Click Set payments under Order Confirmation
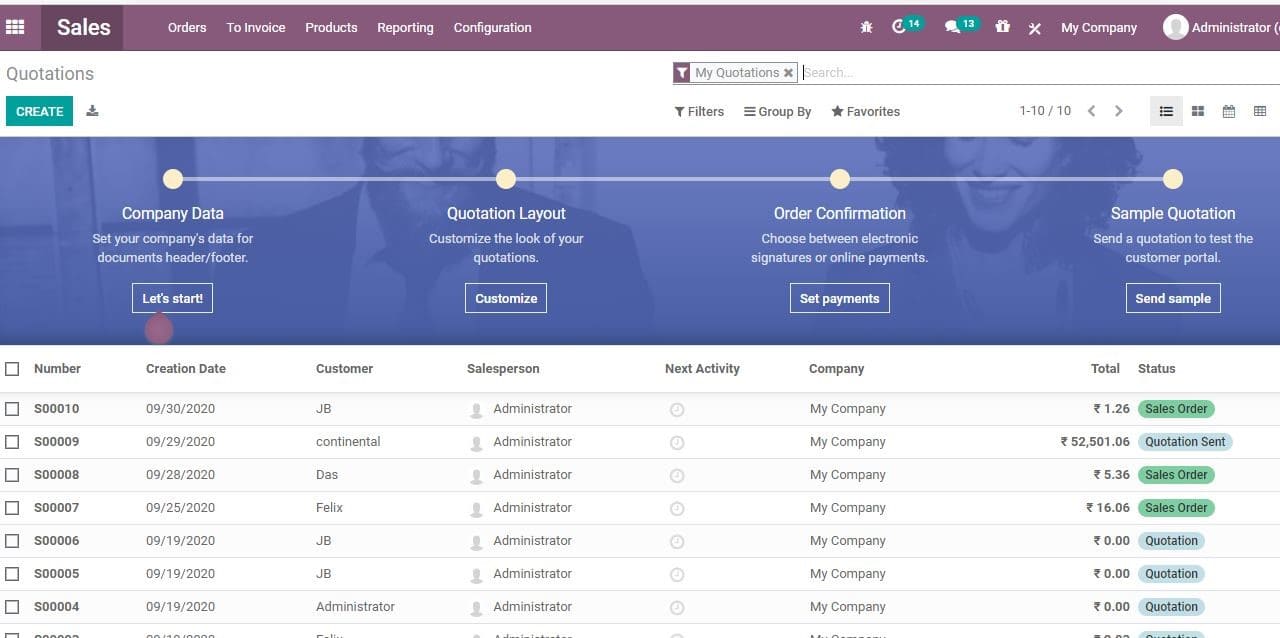 839,298
